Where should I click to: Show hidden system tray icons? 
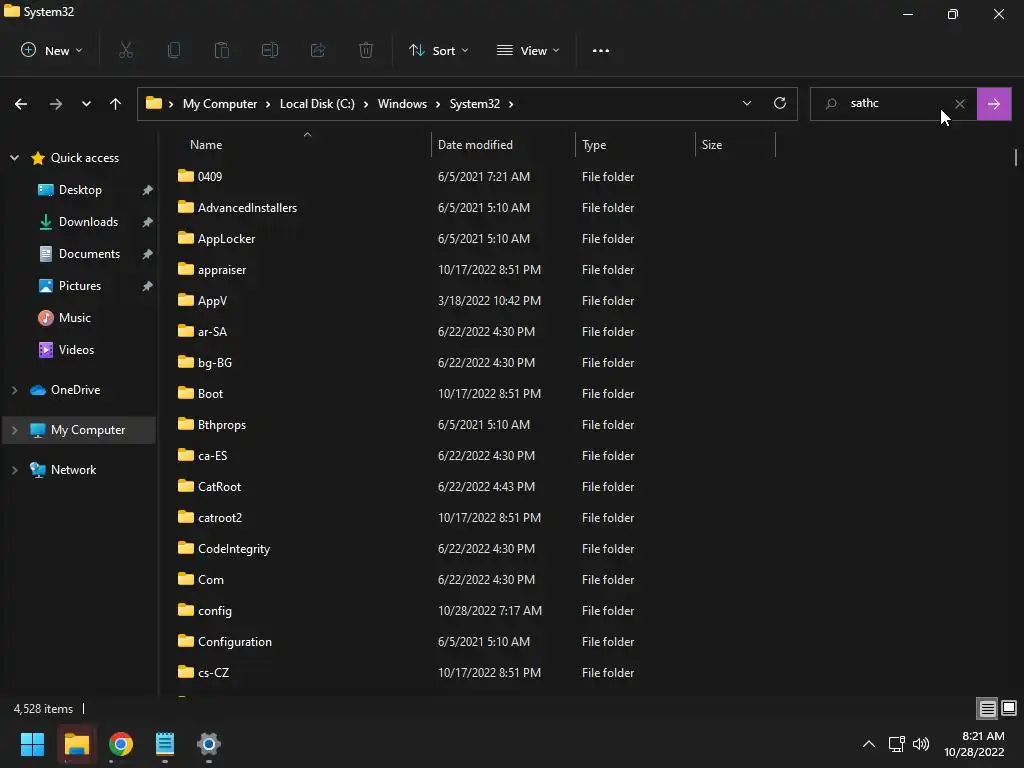pos(869,744)
